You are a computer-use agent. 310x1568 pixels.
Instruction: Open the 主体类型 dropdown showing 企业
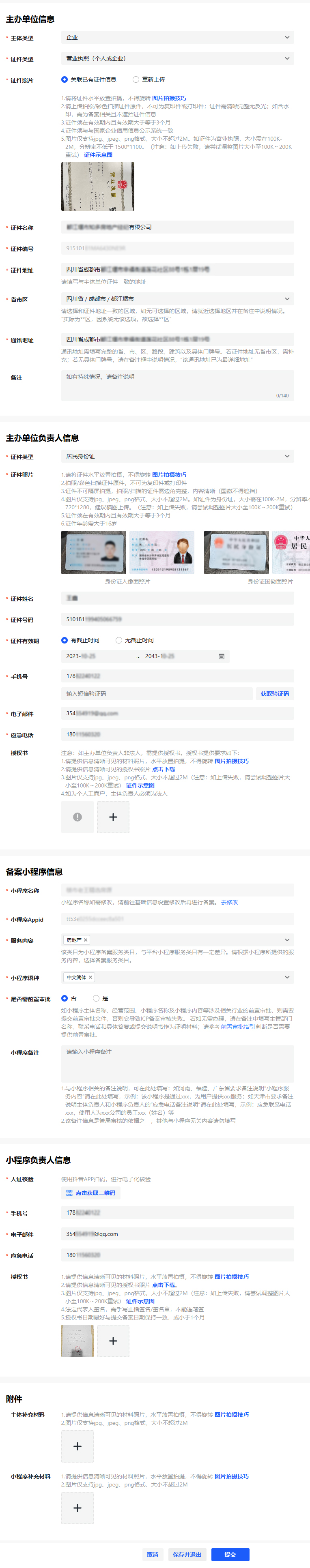click(177, 38)
